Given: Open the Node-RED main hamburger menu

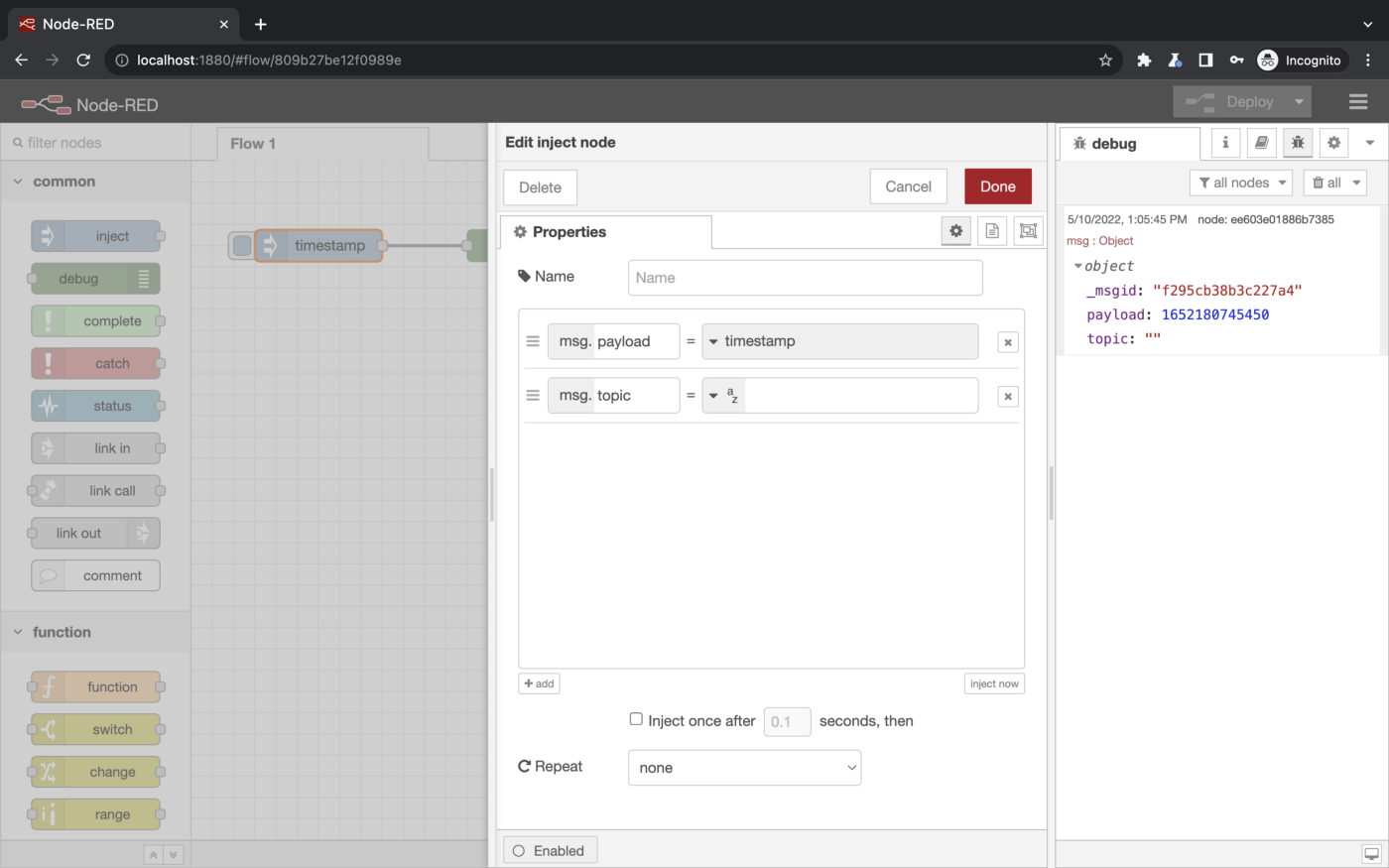Looking at the screenshot, I should 1358,102.
